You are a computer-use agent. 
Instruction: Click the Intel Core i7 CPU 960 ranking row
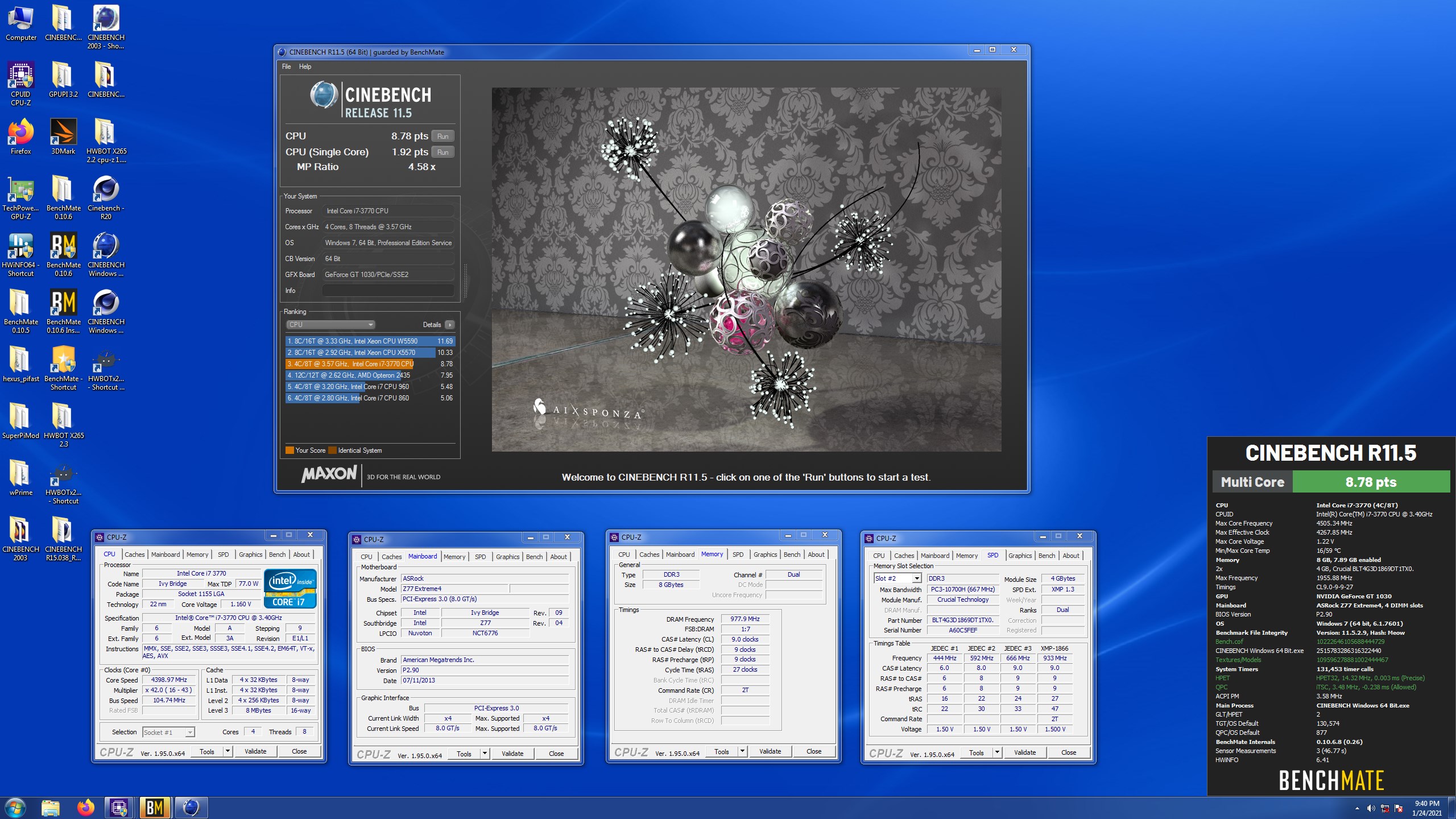[x=370, y=387]
